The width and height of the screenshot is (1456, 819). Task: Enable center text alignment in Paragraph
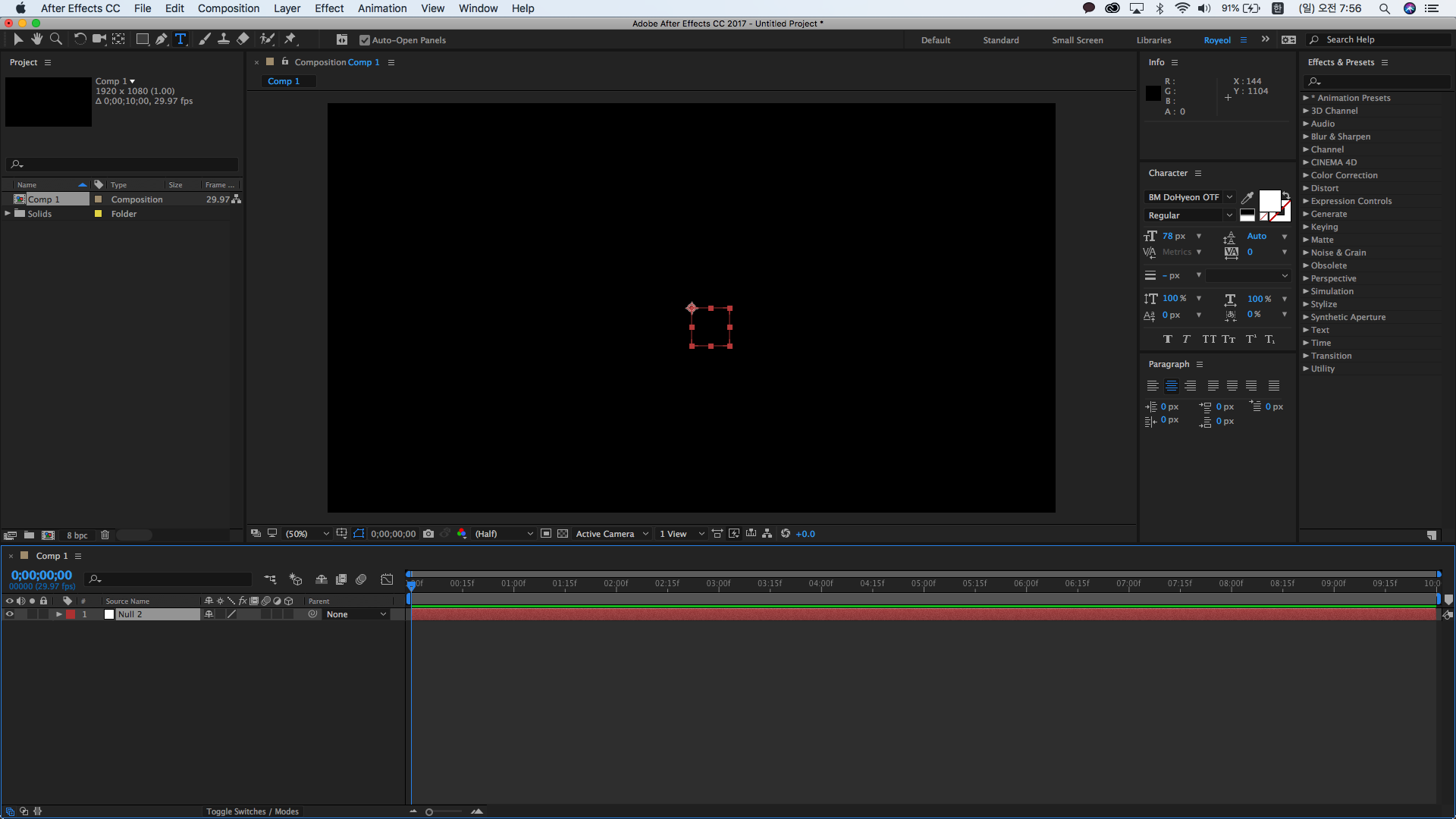1172,386
